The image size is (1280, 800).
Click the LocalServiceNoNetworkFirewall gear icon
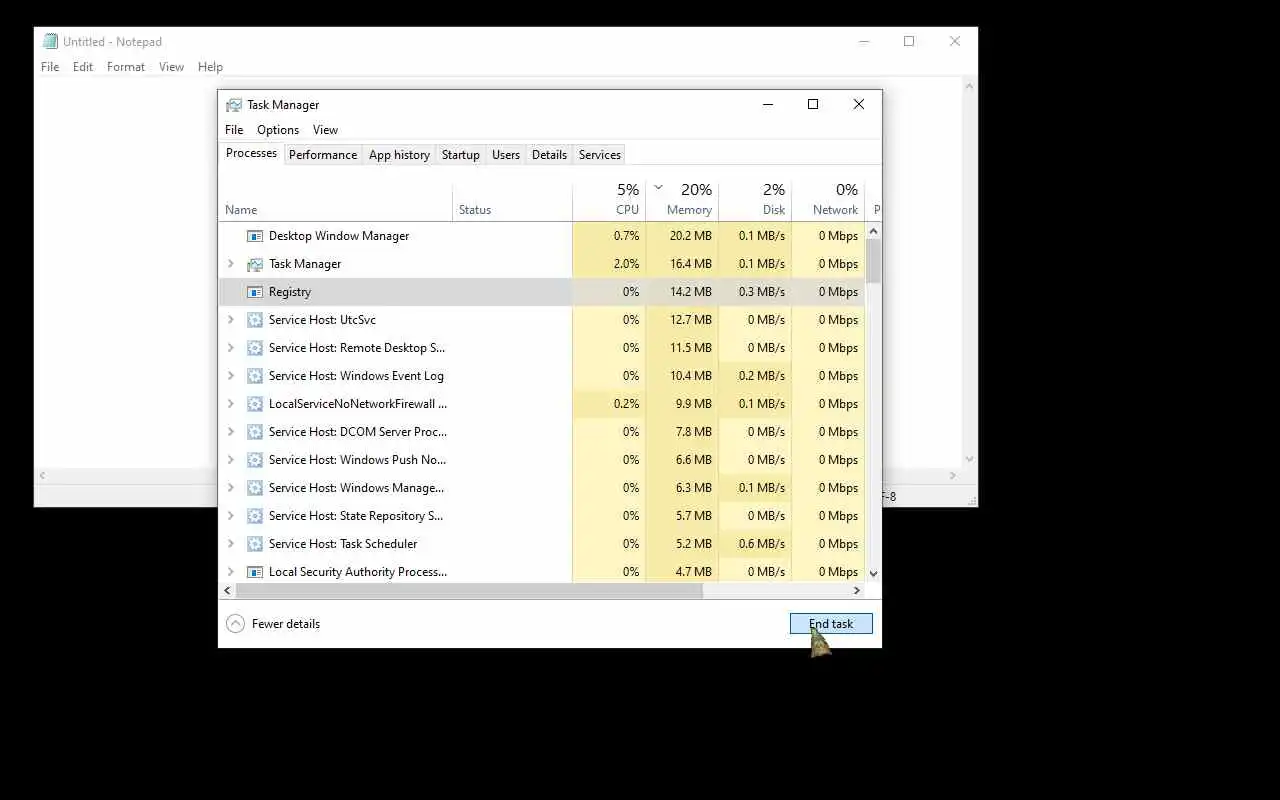tap(254, 404)
